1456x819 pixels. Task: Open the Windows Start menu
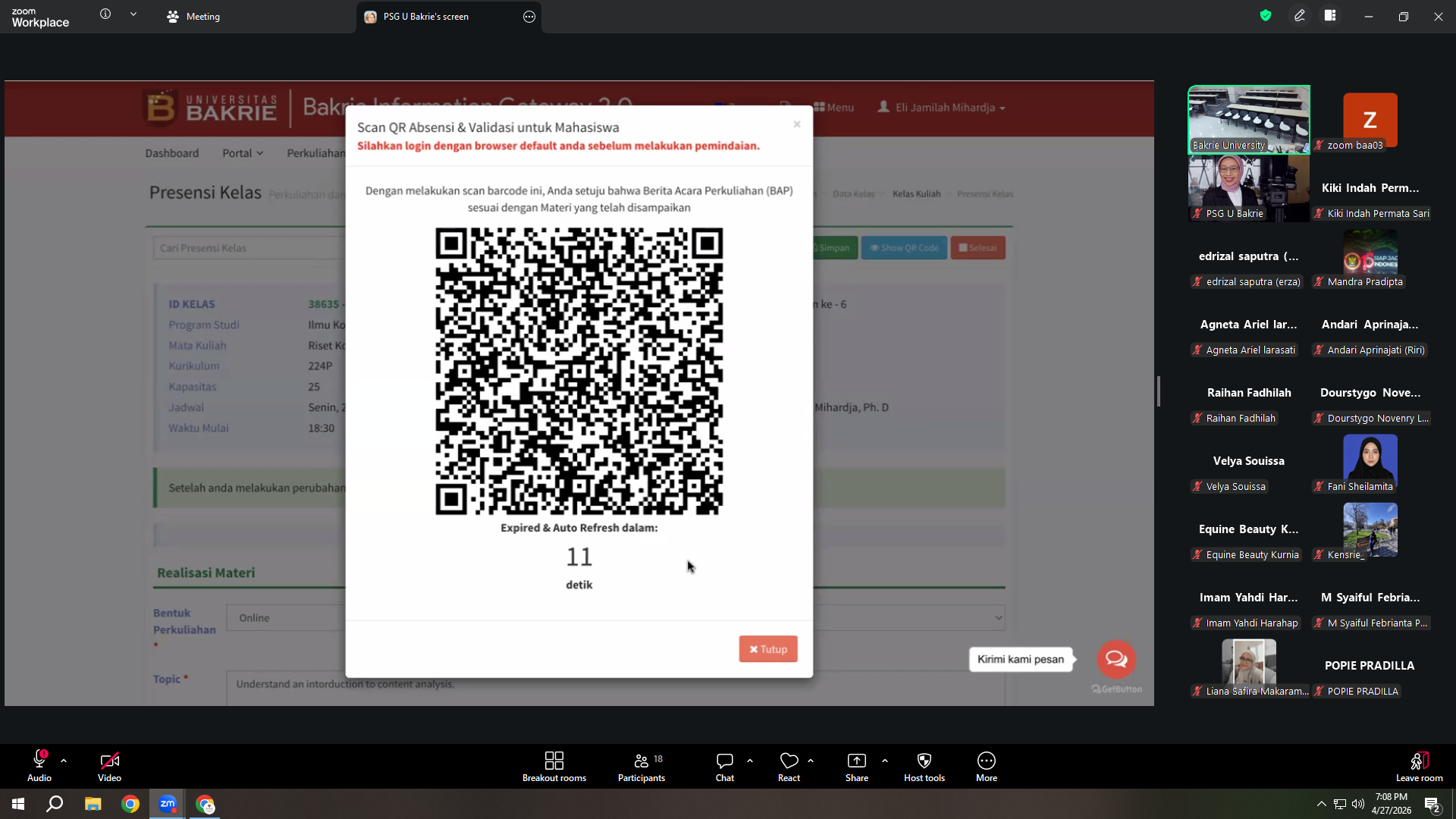(18, 804)
